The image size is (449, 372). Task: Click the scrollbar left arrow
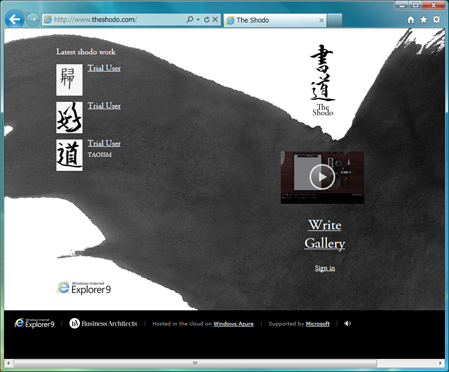click(x=9, y=363)
